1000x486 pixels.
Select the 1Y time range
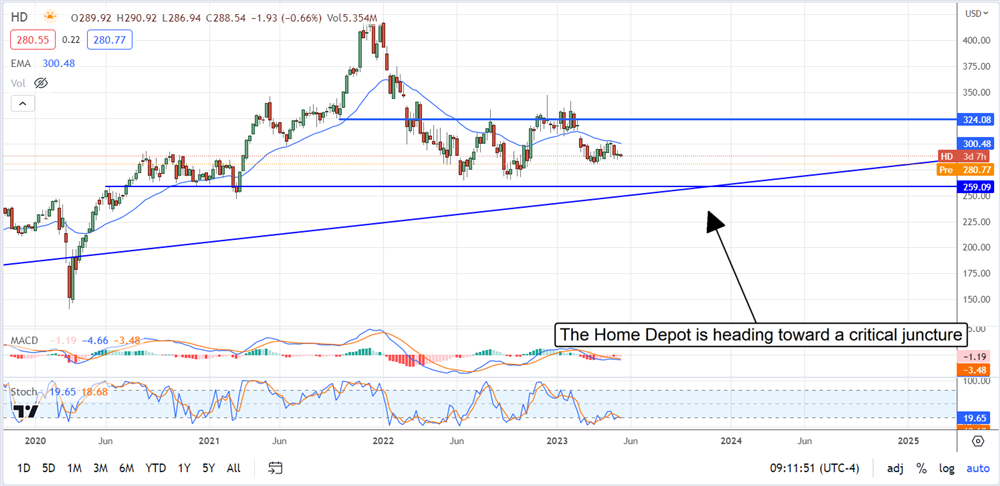(184, 468)
